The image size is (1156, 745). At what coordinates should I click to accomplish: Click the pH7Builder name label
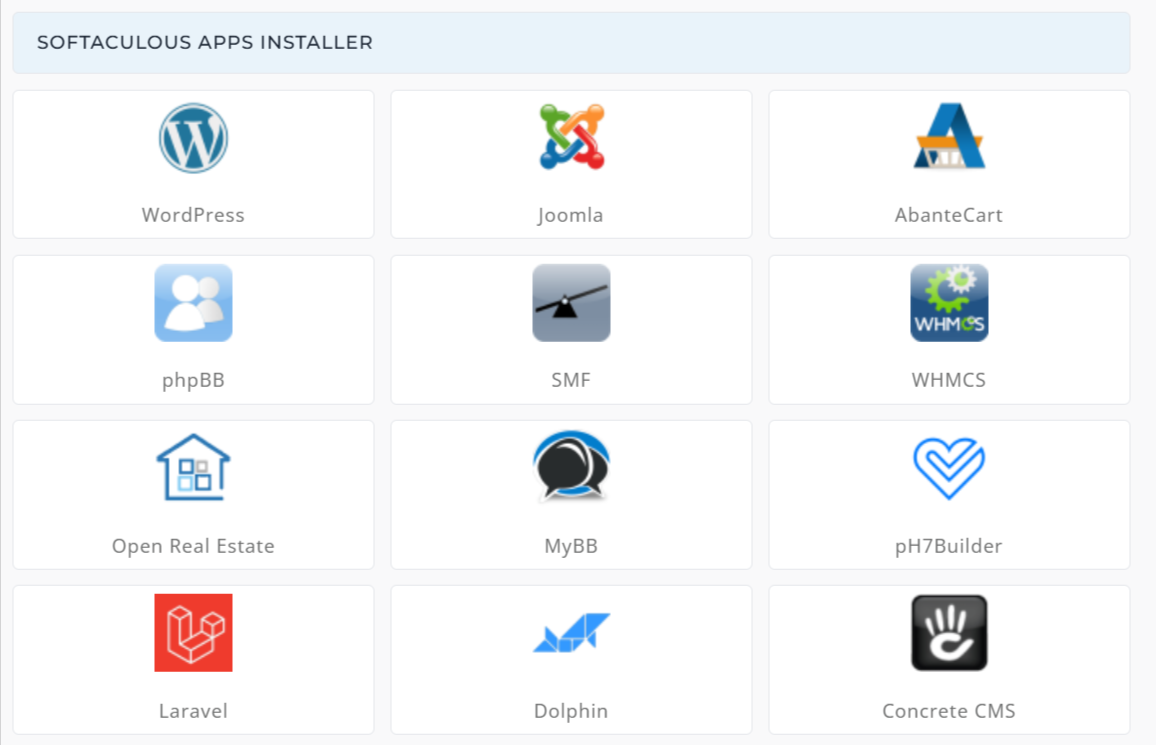click(x=949, y=546)
